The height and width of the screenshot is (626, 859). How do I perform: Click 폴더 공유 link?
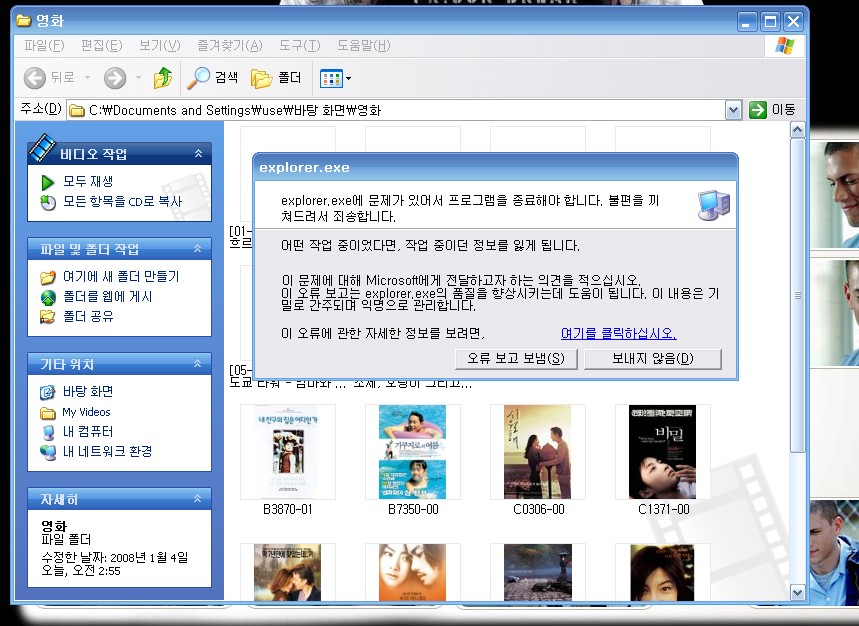pyautogui.click(x=88, y=316)
